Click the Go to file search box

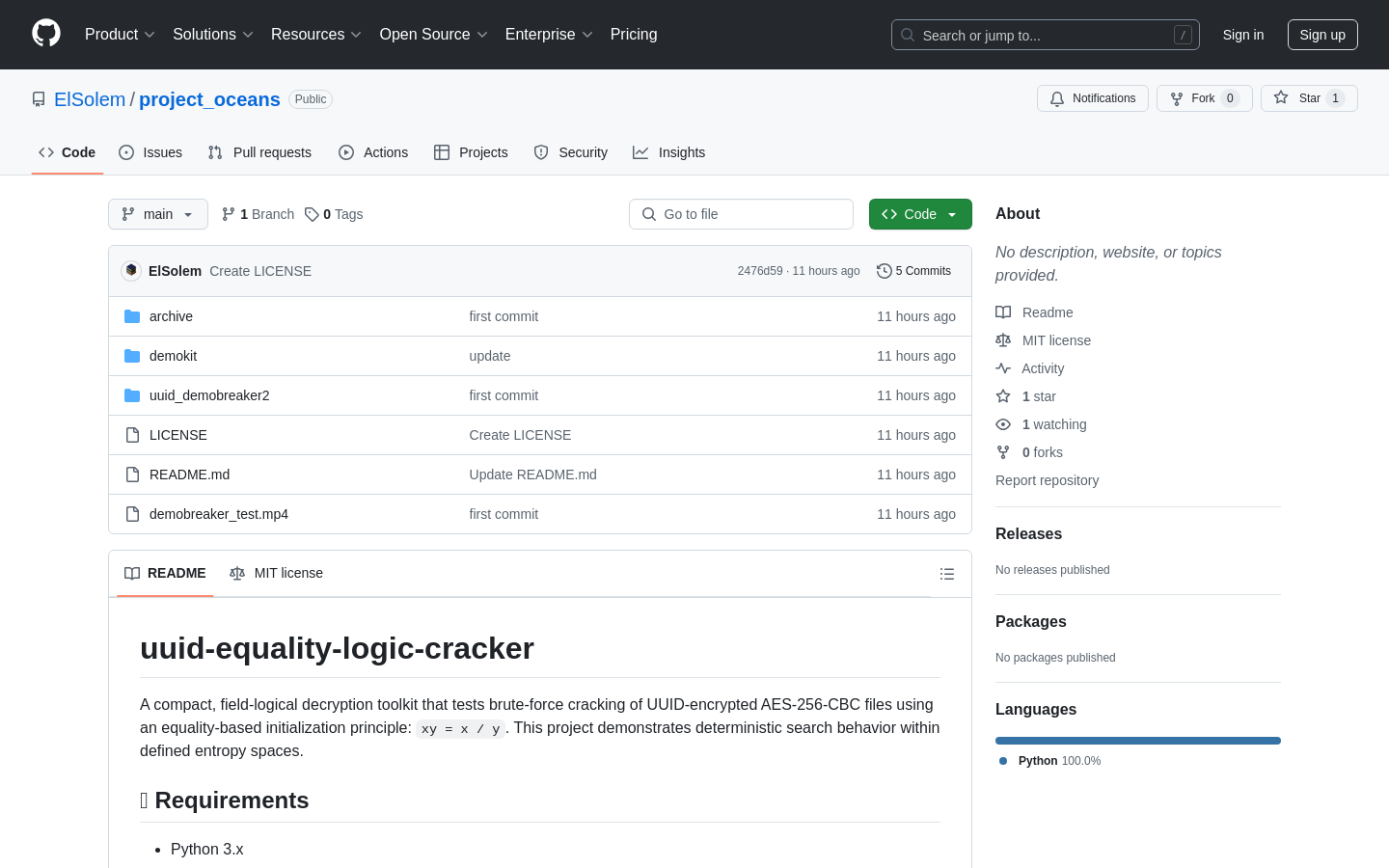pos(741,214)
